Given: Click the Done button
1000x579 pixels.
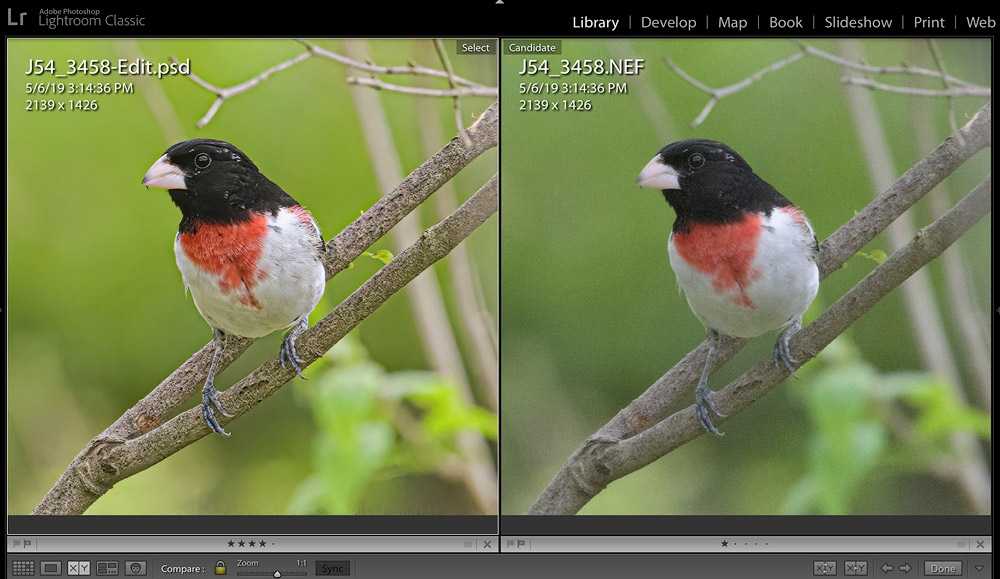Looking at the screenshot, I should (942, 568).
